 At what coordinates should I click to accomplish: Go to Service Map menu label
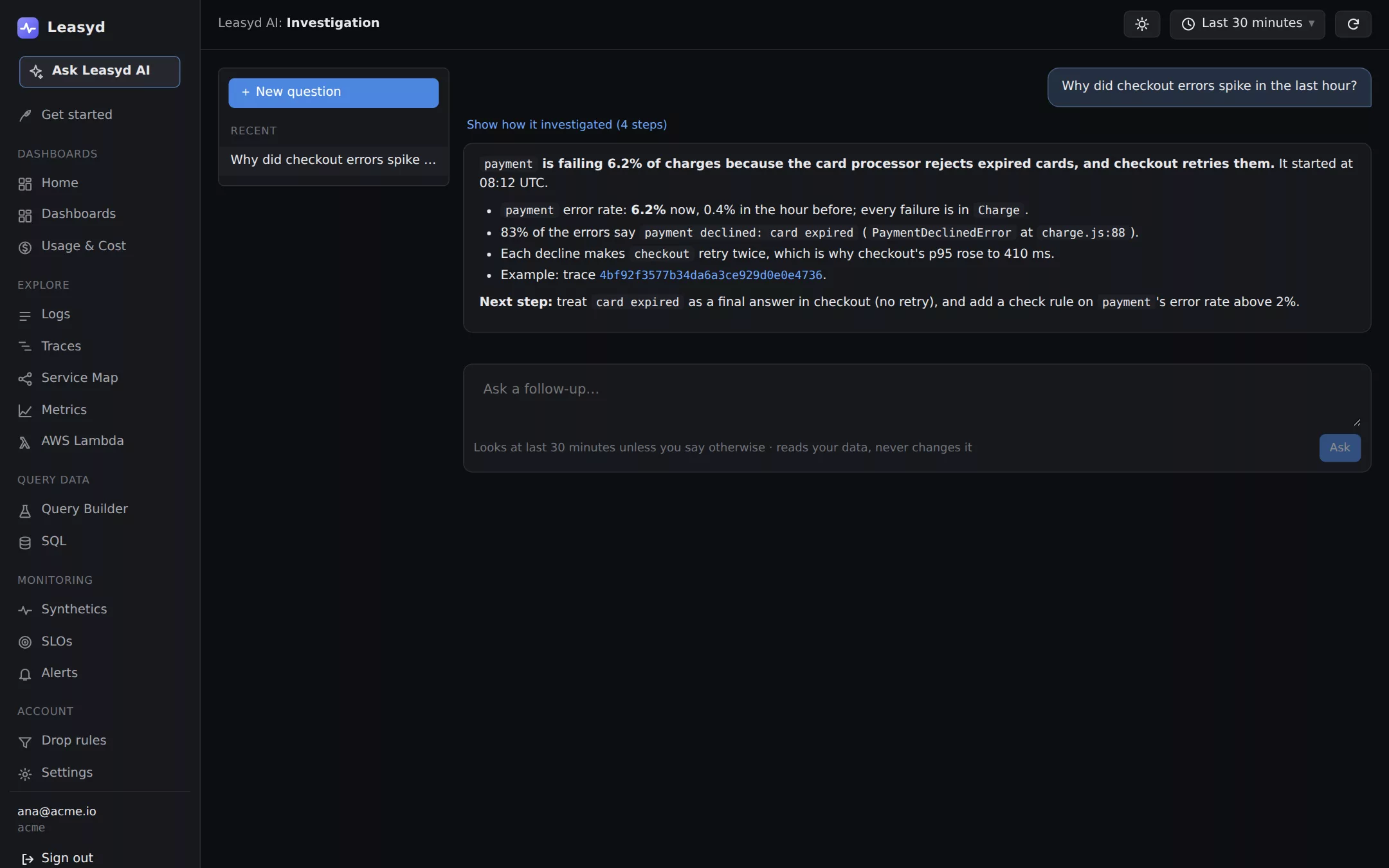pos(79,378)
